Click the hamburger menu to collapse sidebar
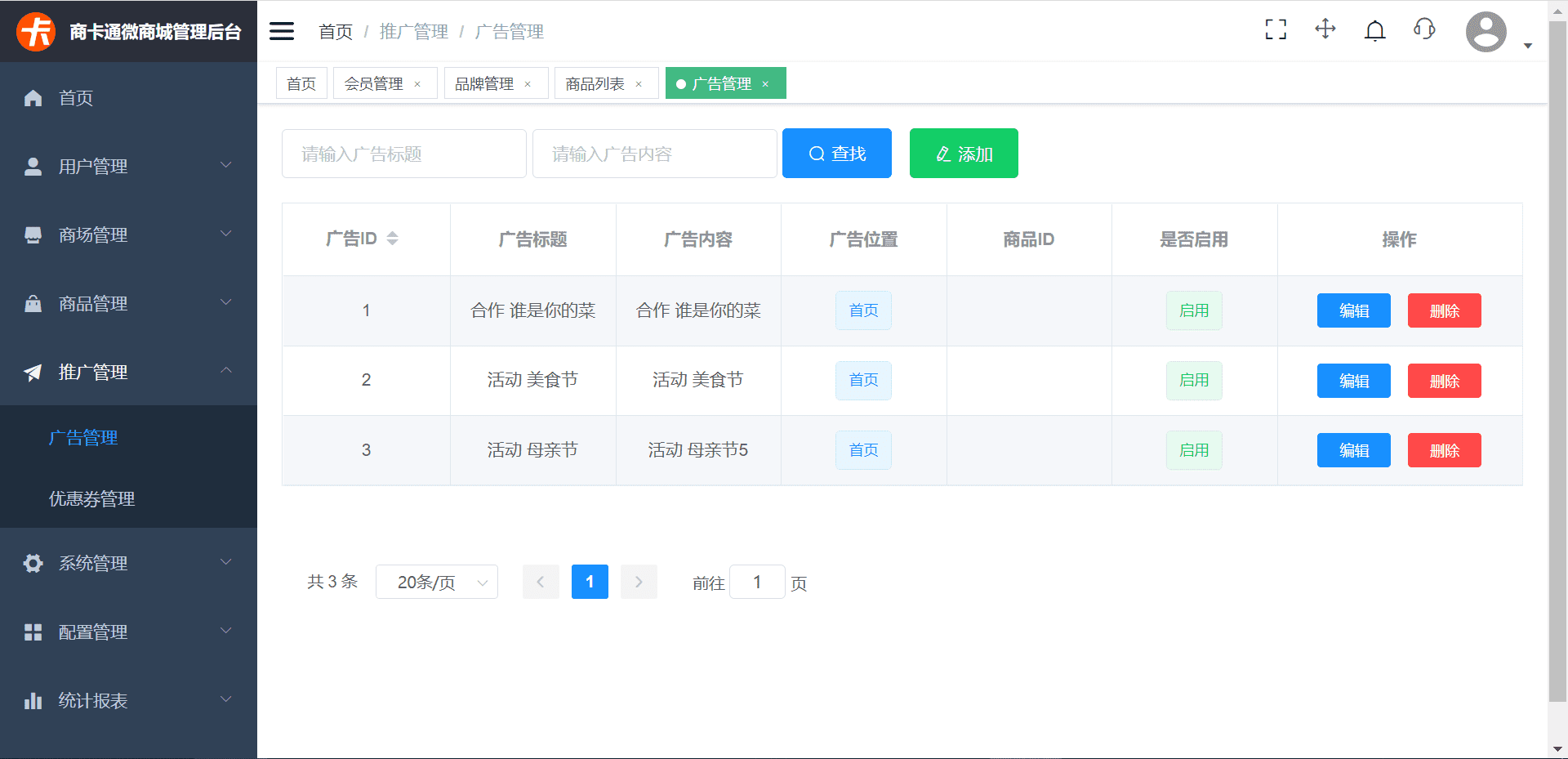 [281, 30]
